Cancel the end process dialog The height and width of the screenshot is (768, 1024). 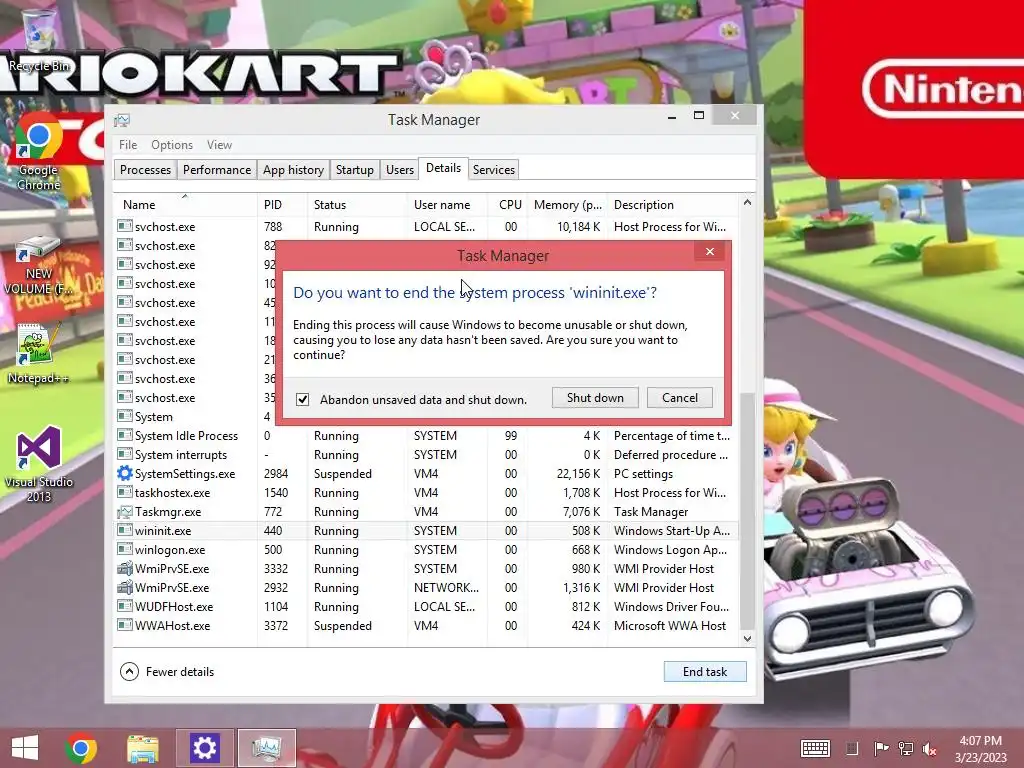tap(679, 398)
